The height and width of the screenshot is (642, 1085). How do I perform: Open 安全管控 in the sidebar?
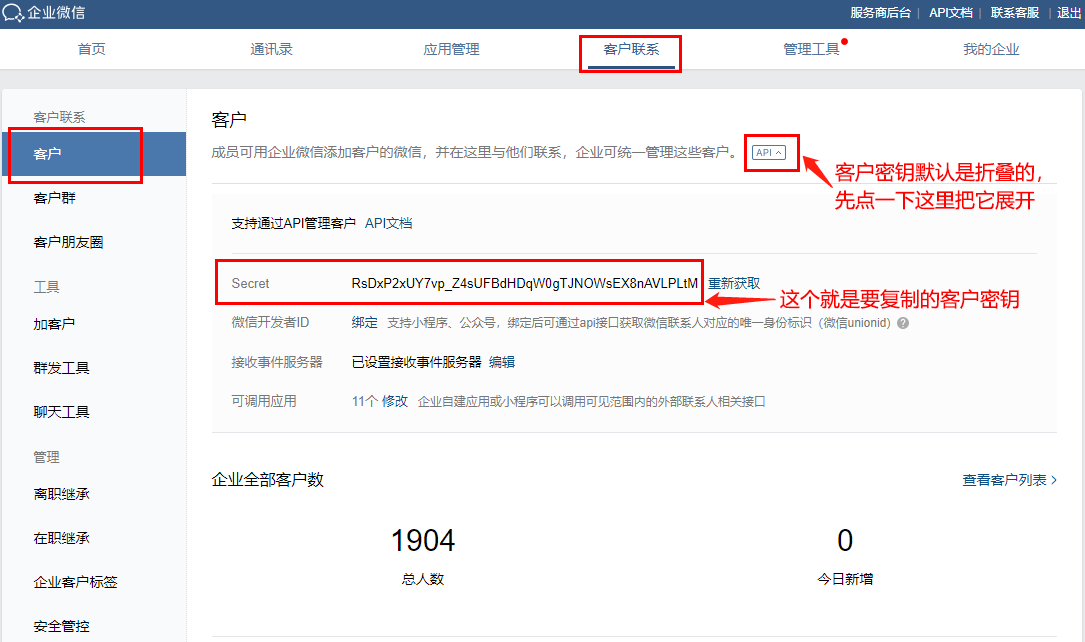(62, 627)
